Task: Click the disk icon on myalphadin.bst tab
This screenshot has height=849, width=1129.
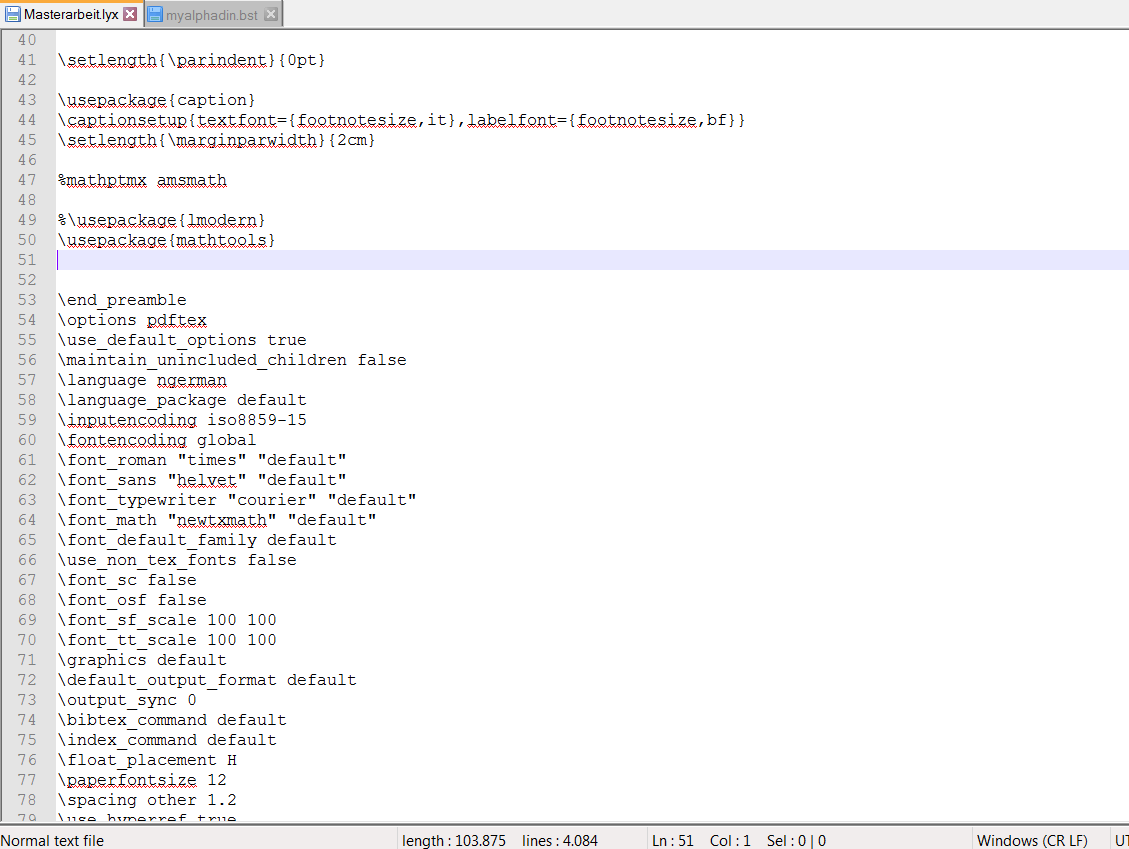Action: (155, 14)
